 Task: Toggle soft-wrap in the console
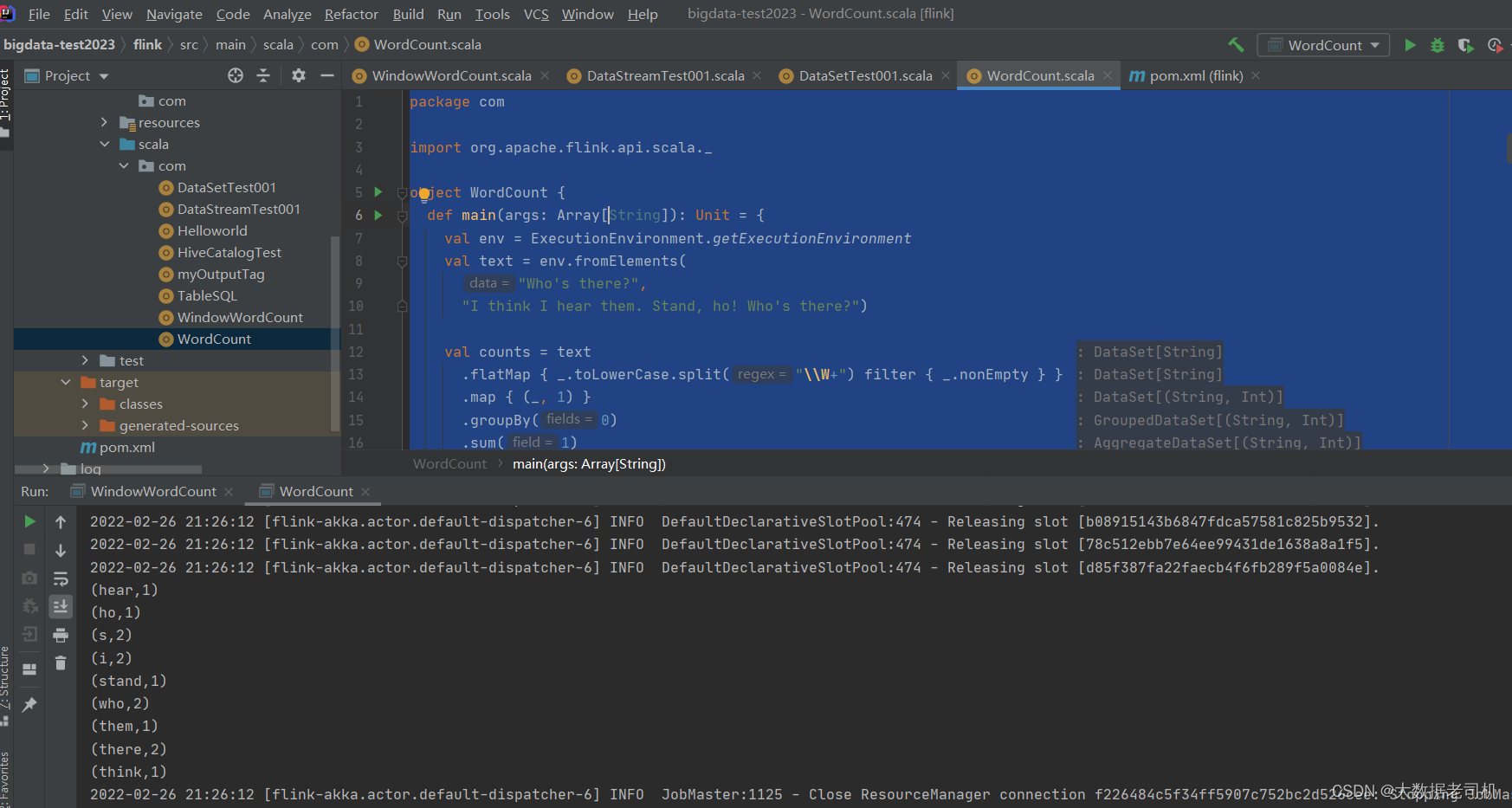tap(61, 579)
